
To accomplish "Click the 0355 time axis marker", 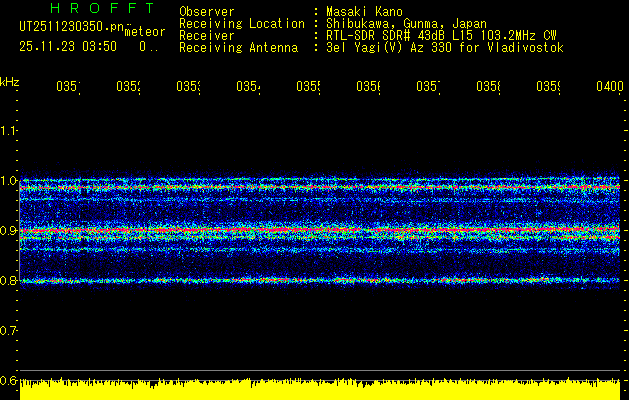I will point(308,86).
